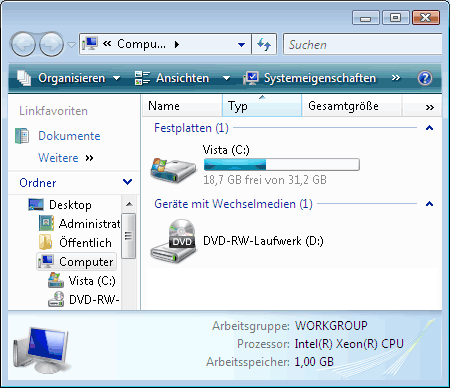Click the Desktop icon in the tree
Viewport: 450px width, 388px height.
coord(36,204)
